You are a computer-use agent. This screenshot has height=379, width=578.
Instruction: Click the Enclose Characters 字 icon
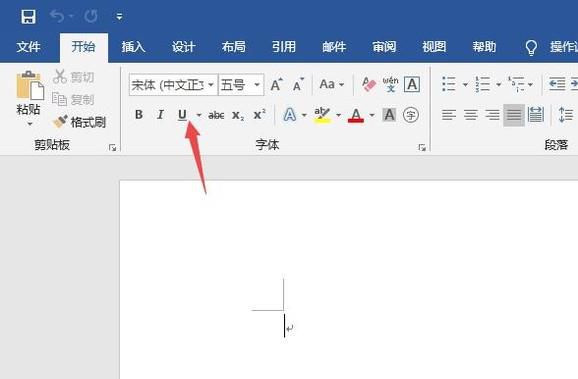411,115
